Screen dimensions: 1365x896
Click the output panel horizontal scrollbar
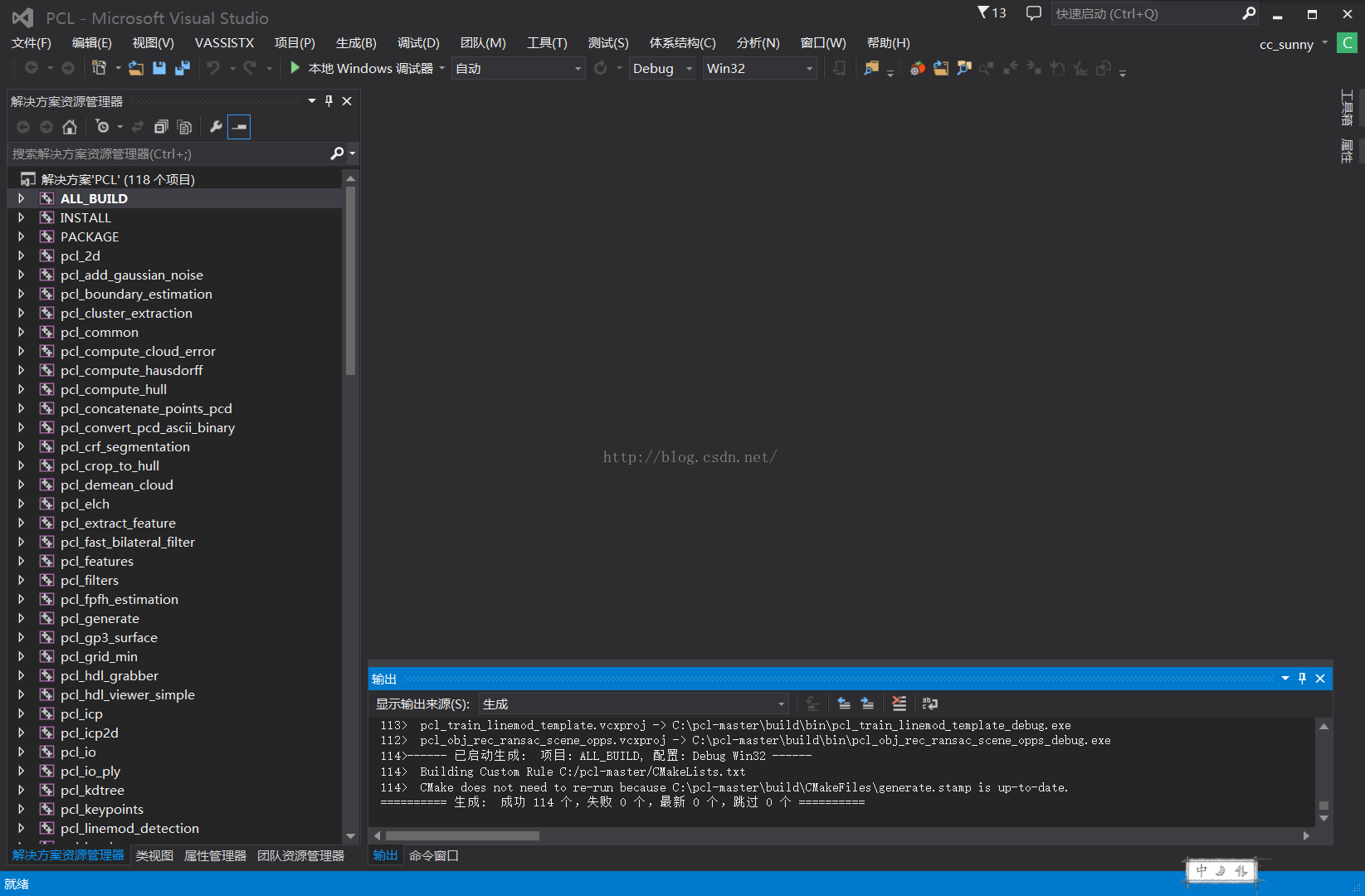[462, 835]
